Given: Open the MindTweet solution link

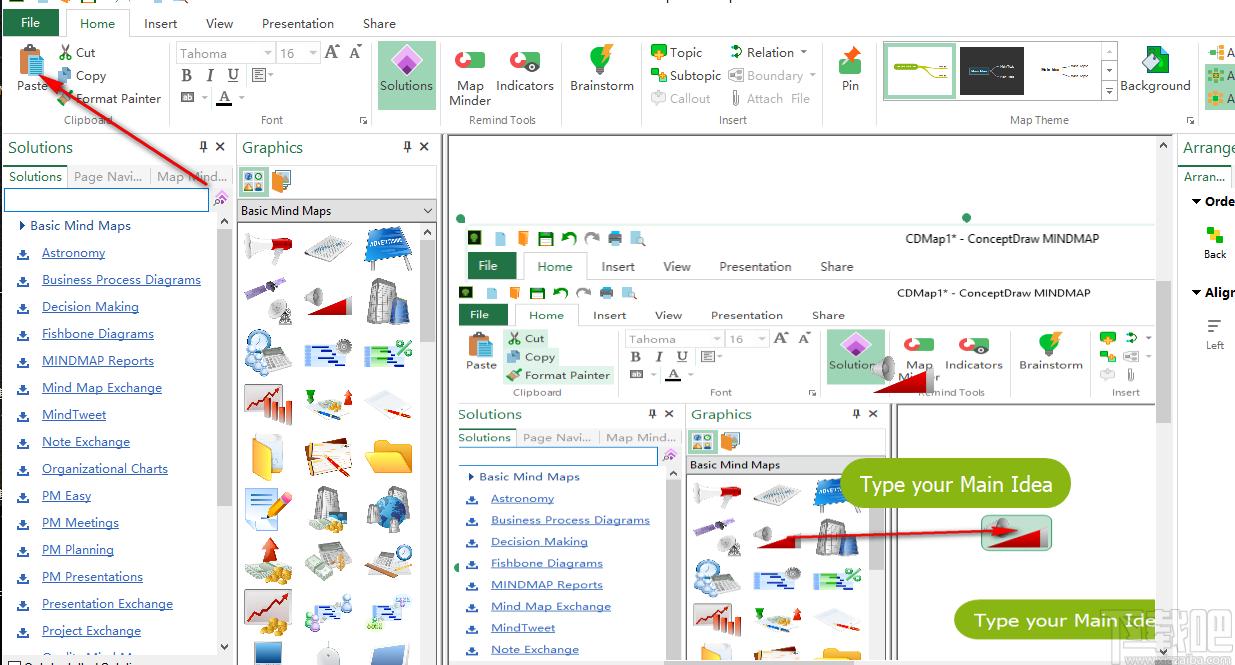Looking at the screenshot, I should pyautogui.click(x=74, y=415).
